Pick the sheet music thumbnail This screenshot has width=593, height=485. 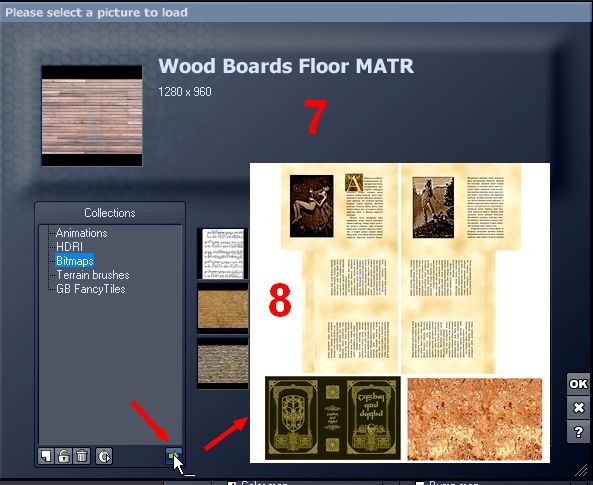(x=223, y=253)
